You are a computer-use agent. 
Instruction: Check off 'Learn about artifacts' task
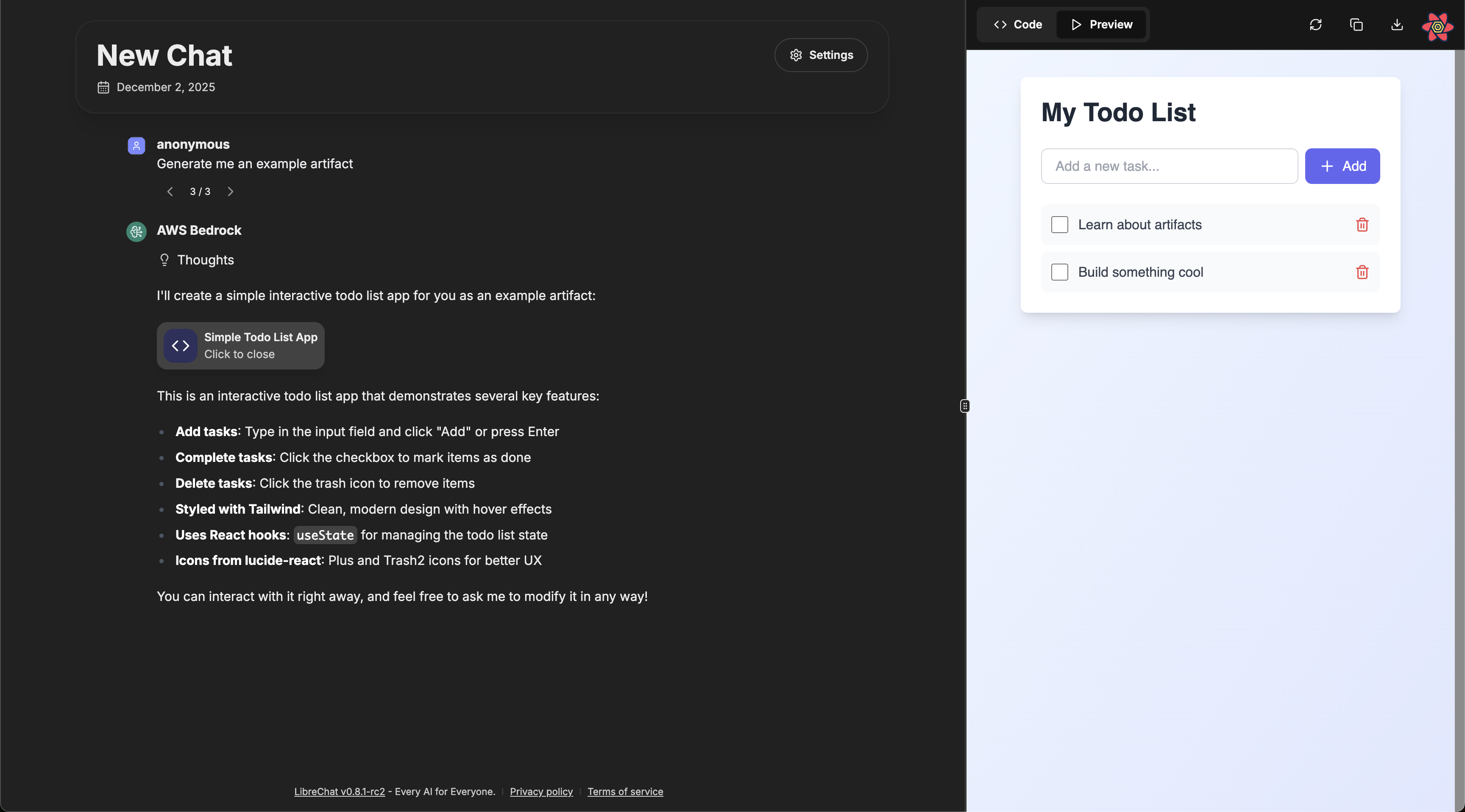1059,225
